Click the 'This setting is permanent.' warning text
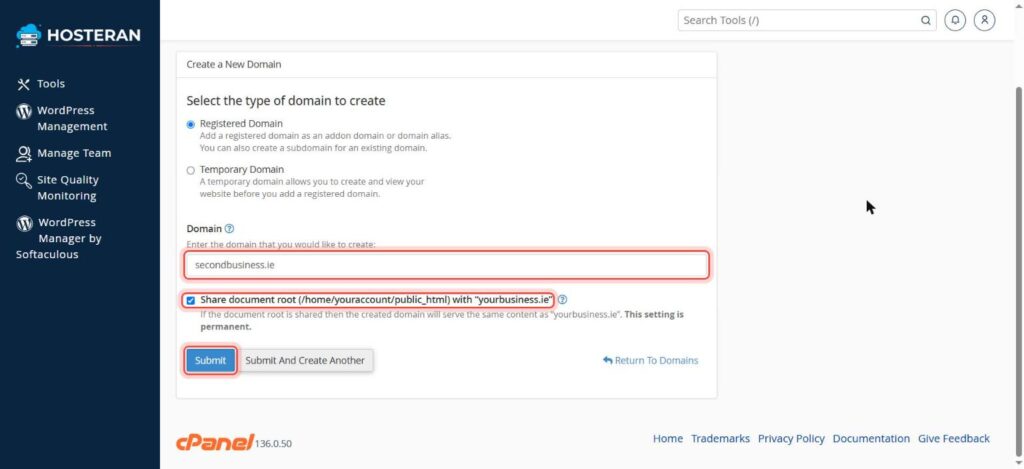The image size is (1024, 469). [x=442, y=320]
